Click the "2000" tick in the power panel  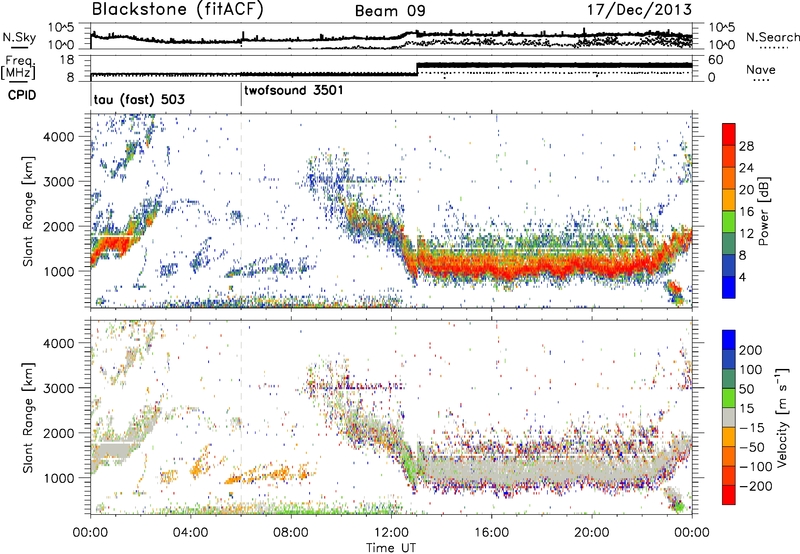pos(58,226)
